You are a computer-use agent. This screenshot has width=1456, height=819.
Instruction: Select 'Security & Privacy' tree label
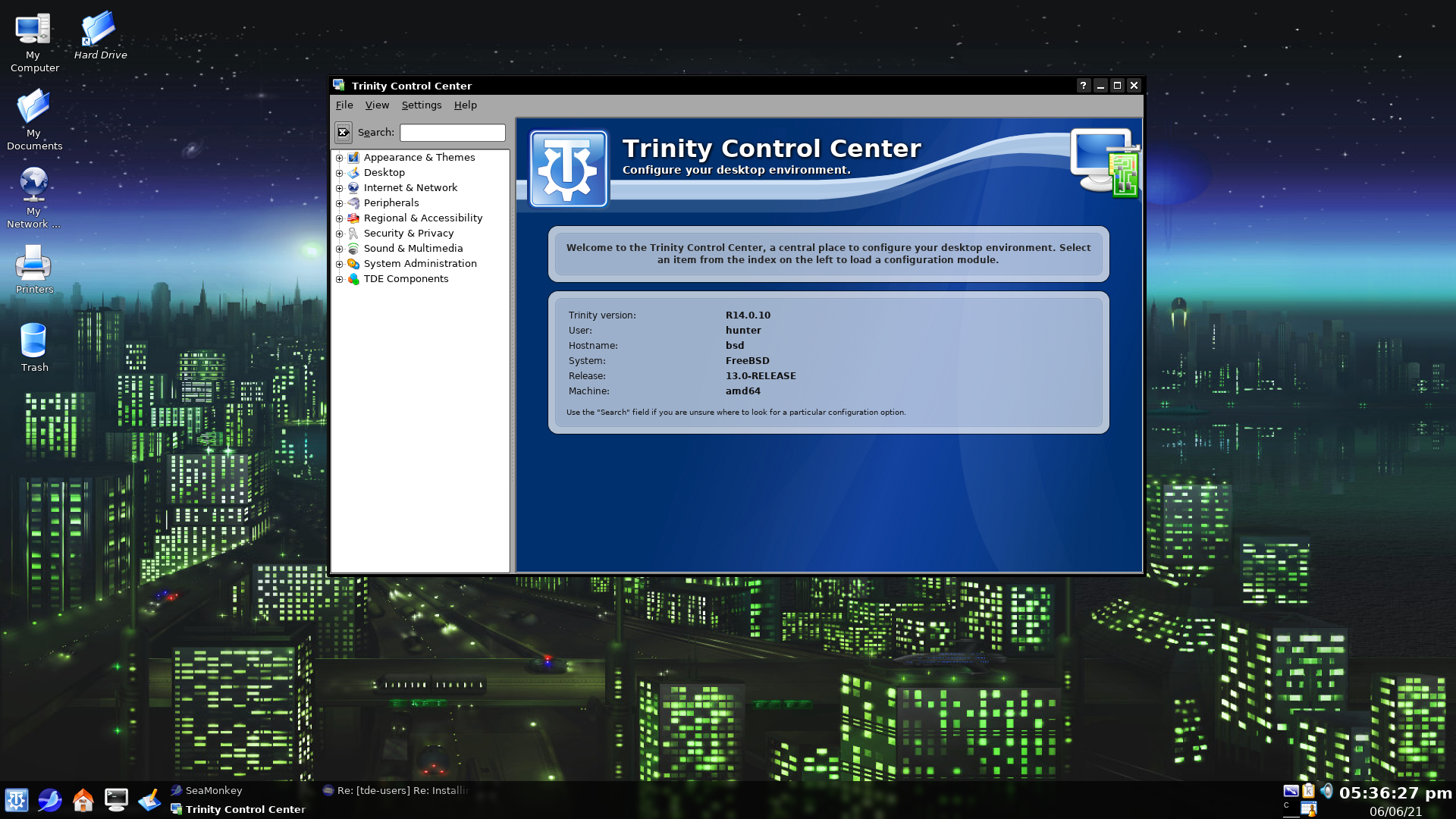[408, 234]
